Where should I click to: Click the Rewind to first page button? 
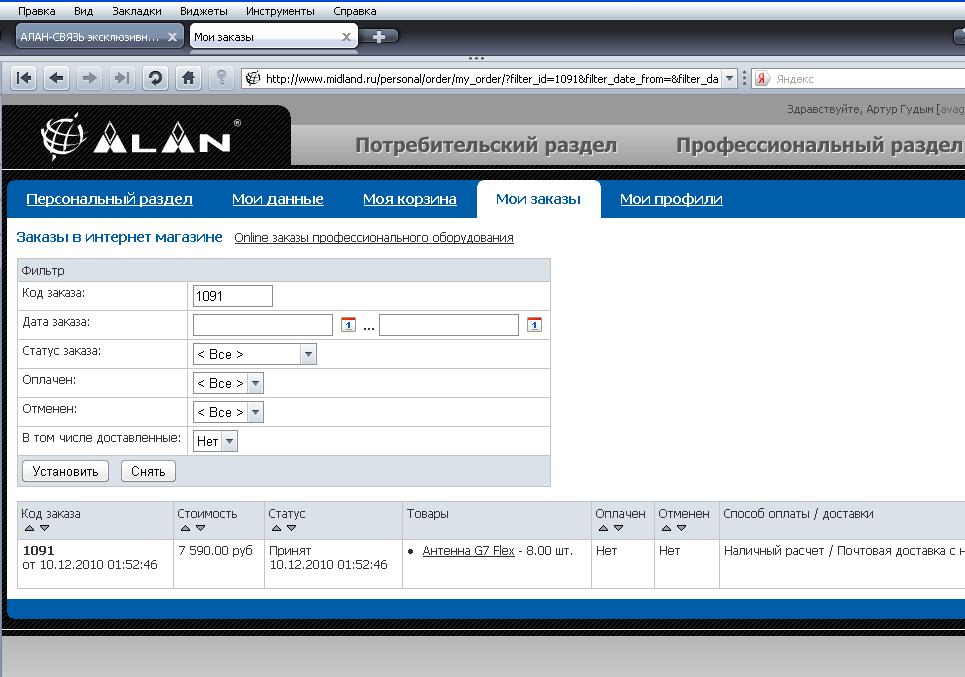coord(24,78)
